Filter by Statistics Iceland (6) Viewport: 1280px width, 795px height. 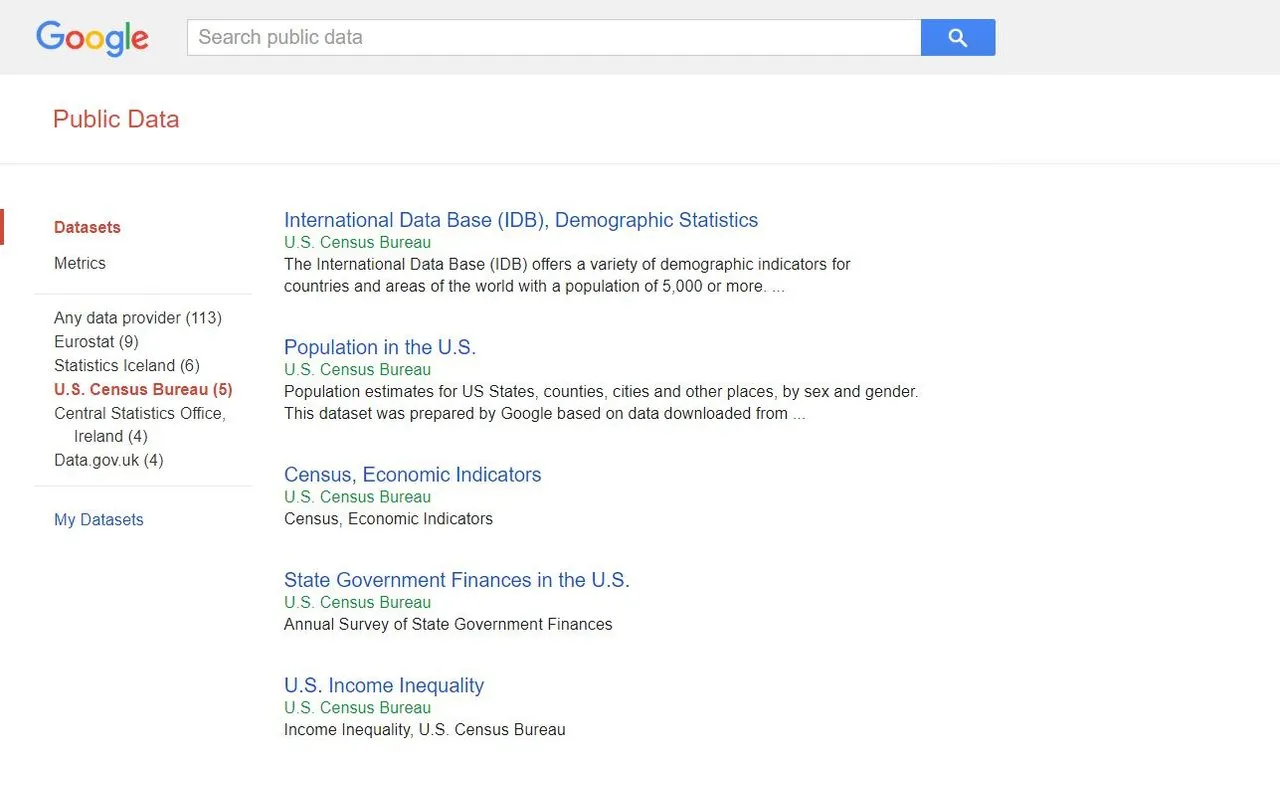[127, 366]
